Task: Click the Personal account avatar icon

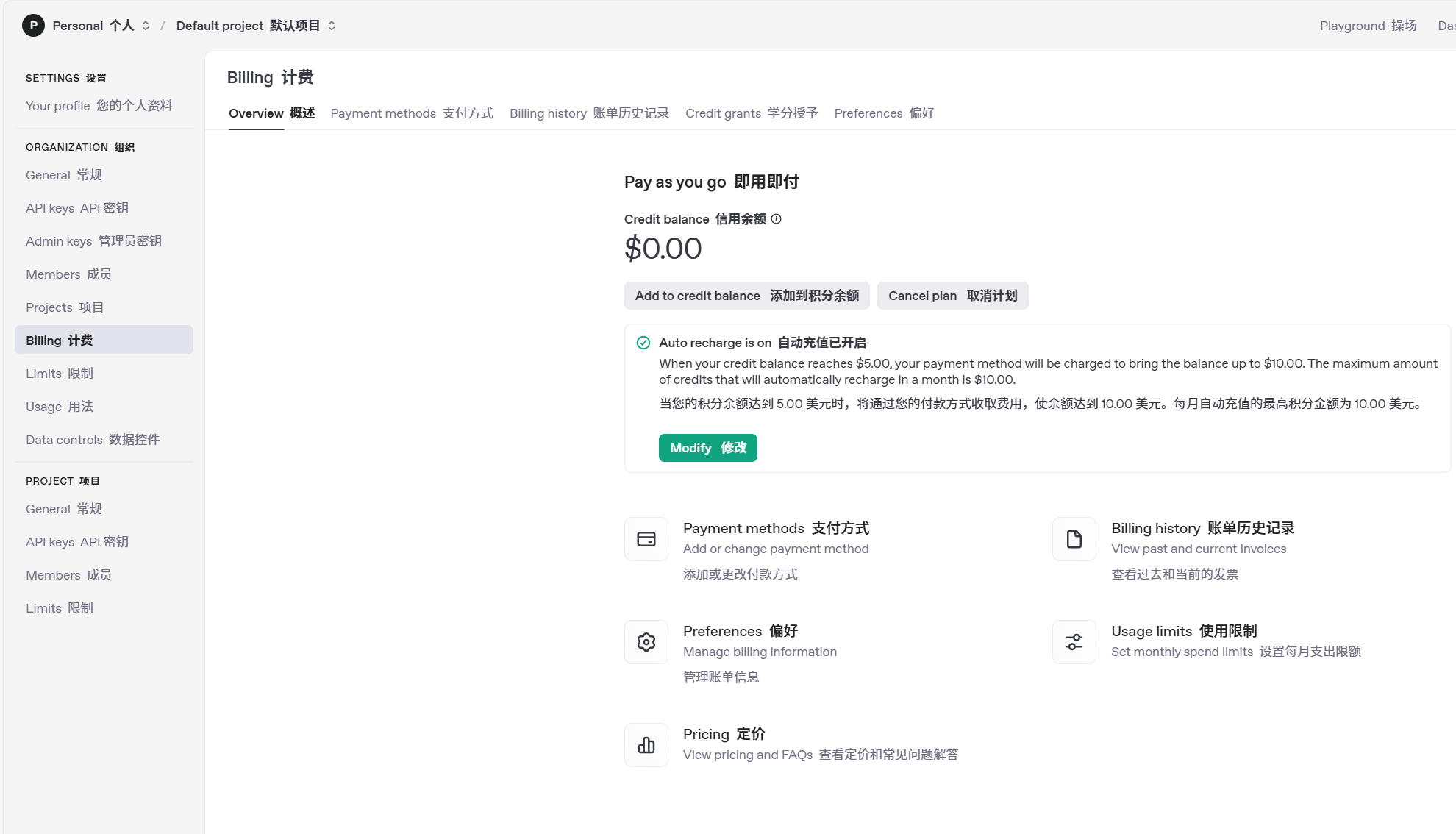Action: pyautogui.click(x=33, y=26)
